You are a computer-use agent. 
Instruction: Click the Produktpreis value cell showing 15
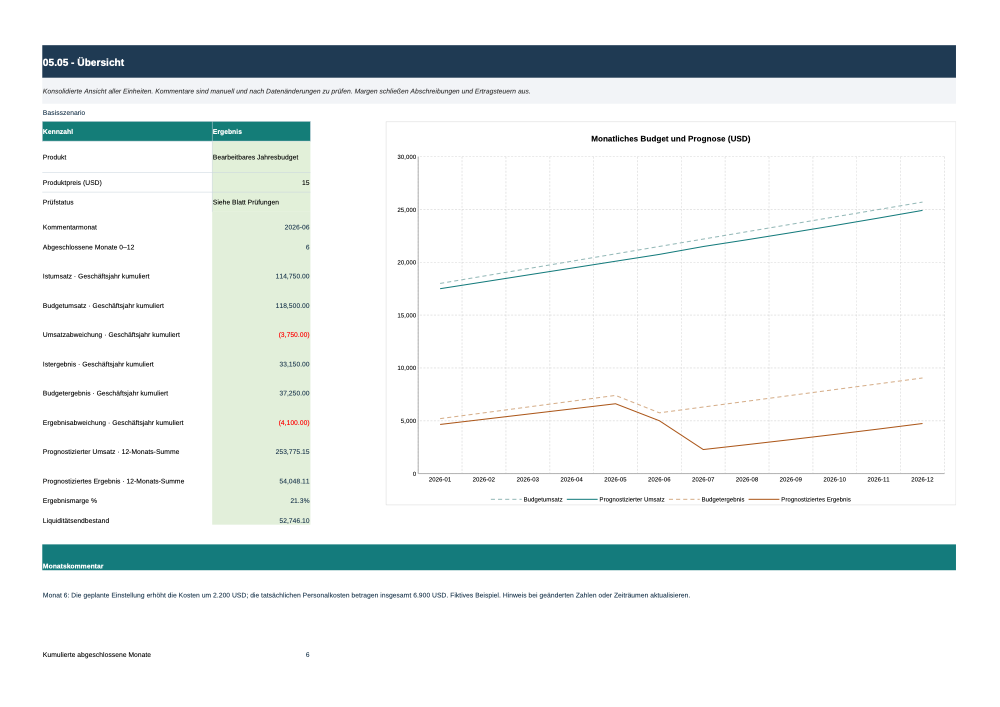[261, 182]
